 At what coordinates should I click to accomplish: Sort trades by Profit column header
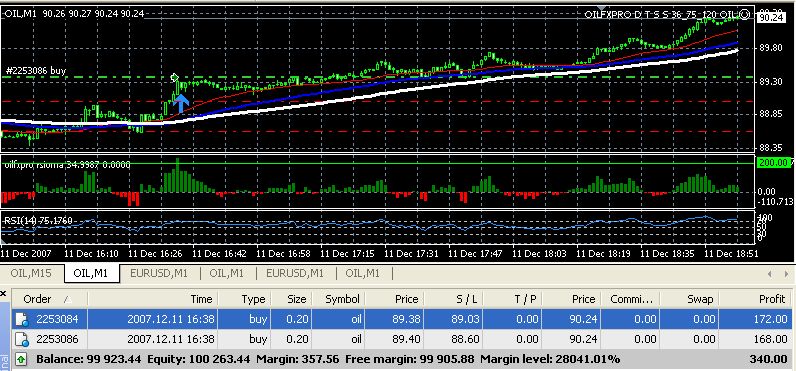755,299
